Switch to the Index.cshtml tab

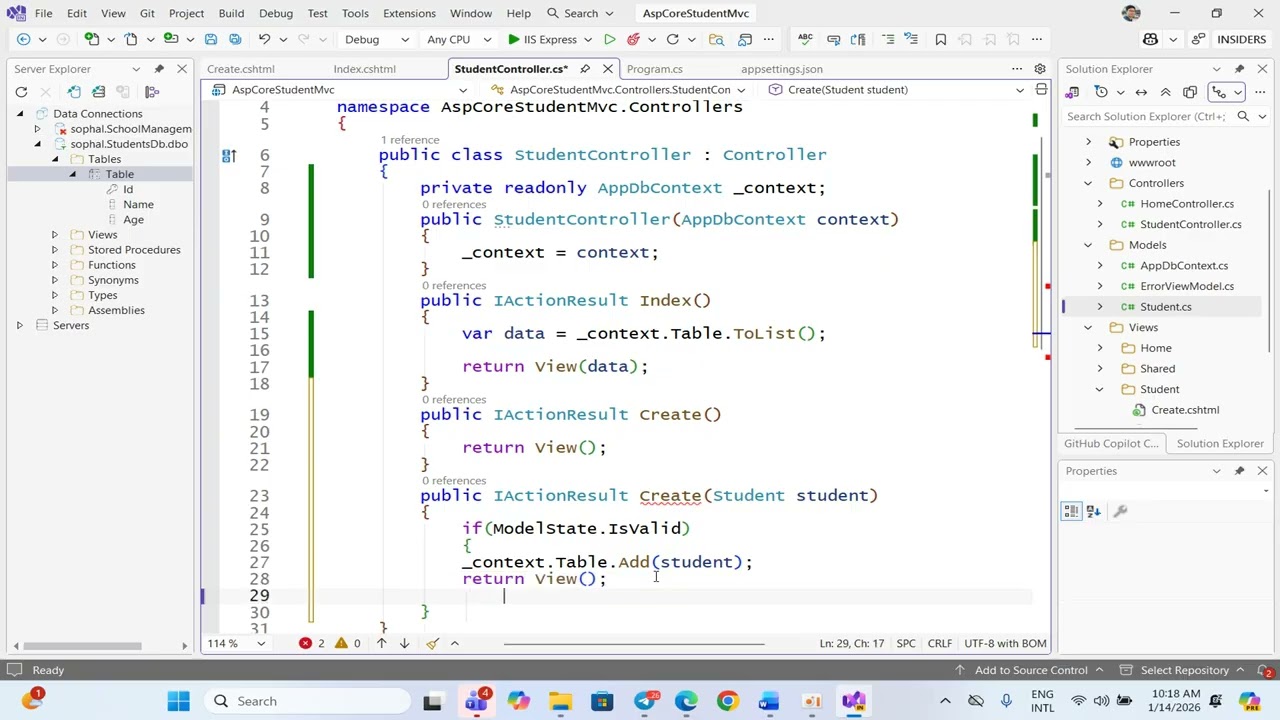pyautogui.click(x=364, y=69)
